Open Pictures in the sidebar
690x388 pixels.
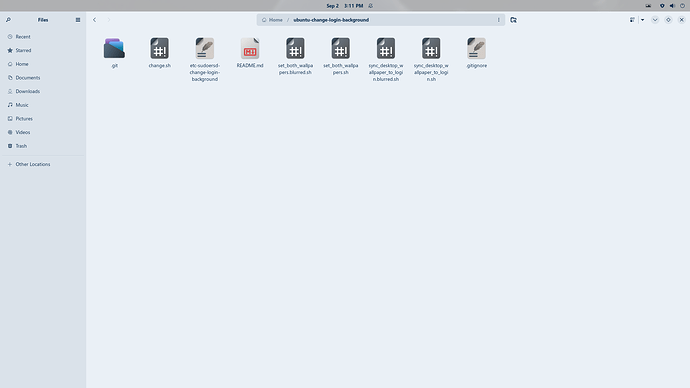[43, 118]
